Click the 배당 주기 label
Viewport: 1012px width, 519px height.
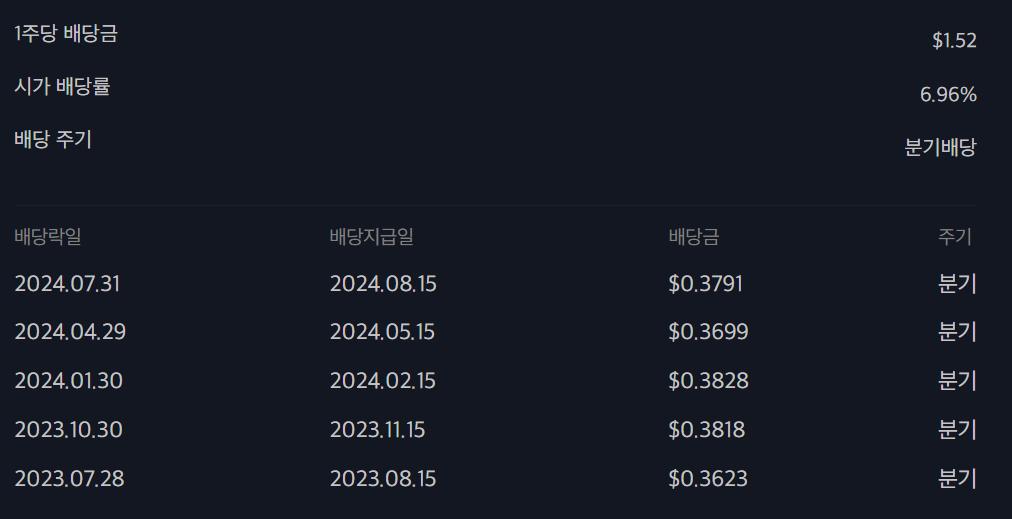(x=53, y=139)
